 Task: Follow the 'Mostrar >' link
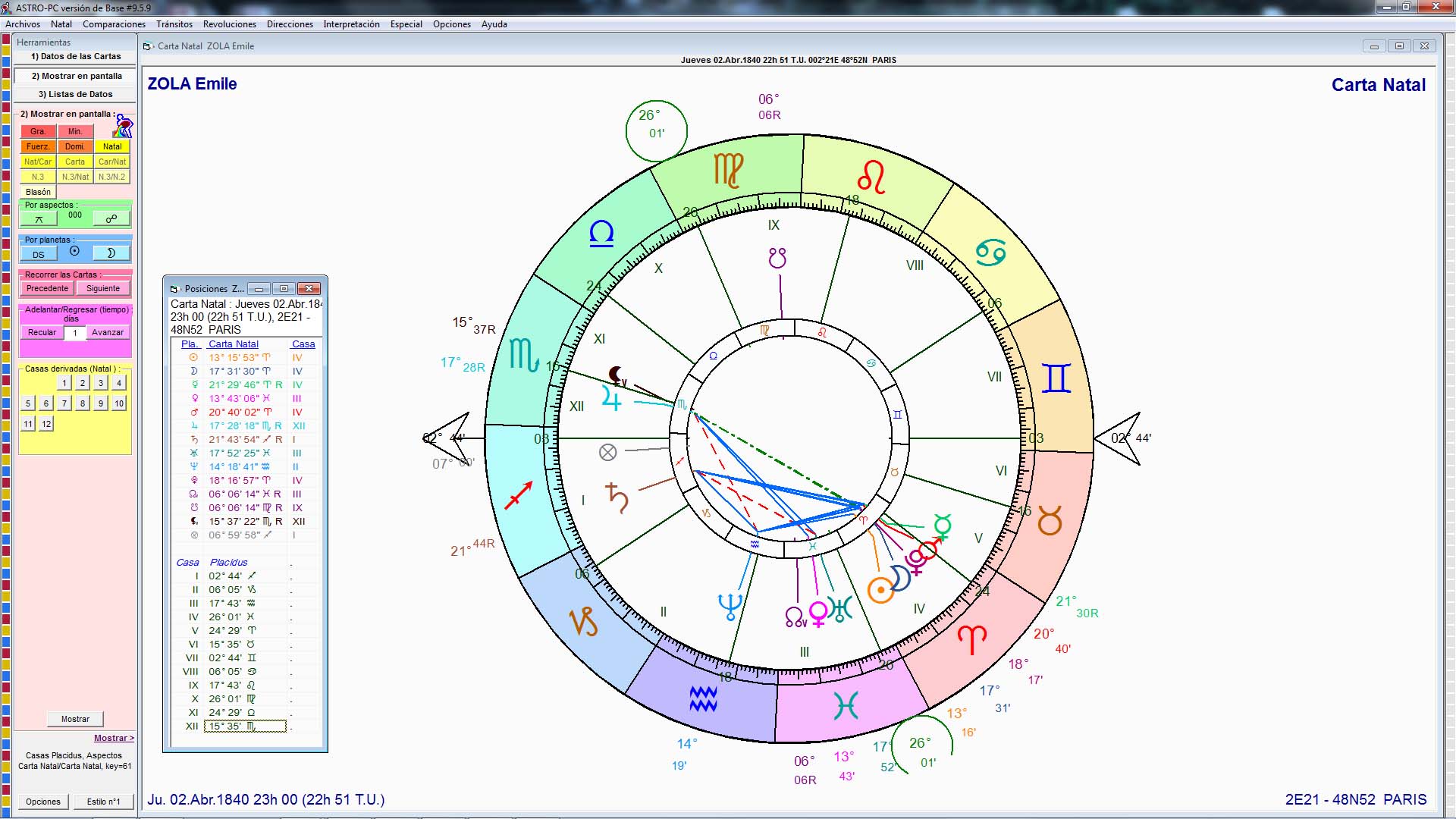pos(114,738)
